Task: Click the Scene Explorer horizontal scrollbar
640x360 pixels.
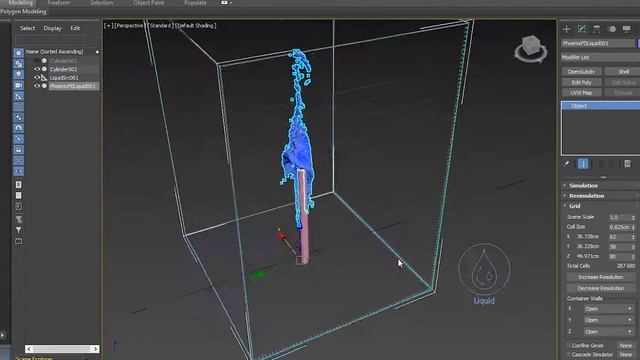Action: pyautogui.click(x=62, y=349)
